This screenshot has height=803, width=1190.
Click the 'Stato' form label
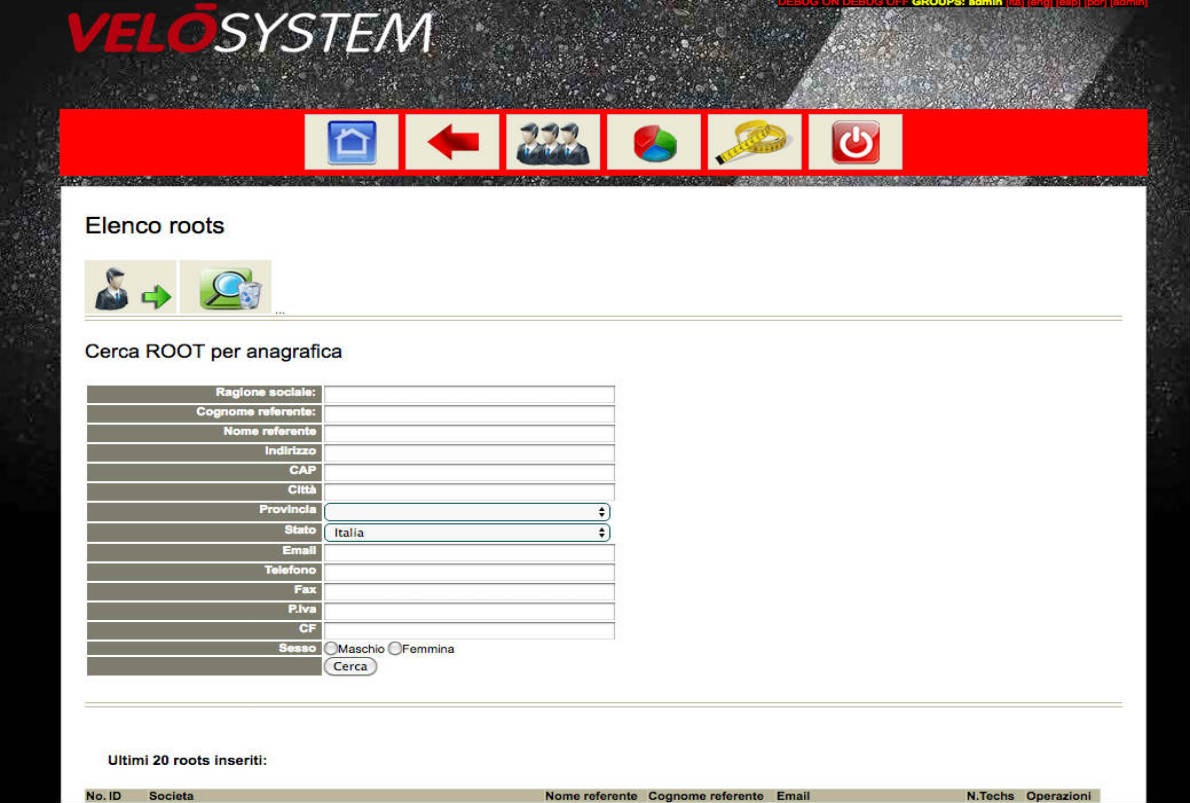click(301, 530)
